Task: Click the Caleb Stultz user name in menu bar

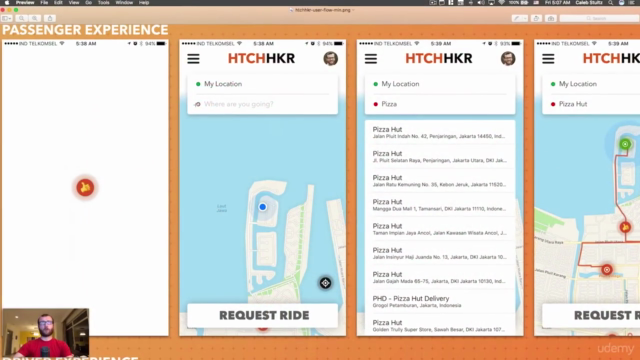Action: (589, 2)
